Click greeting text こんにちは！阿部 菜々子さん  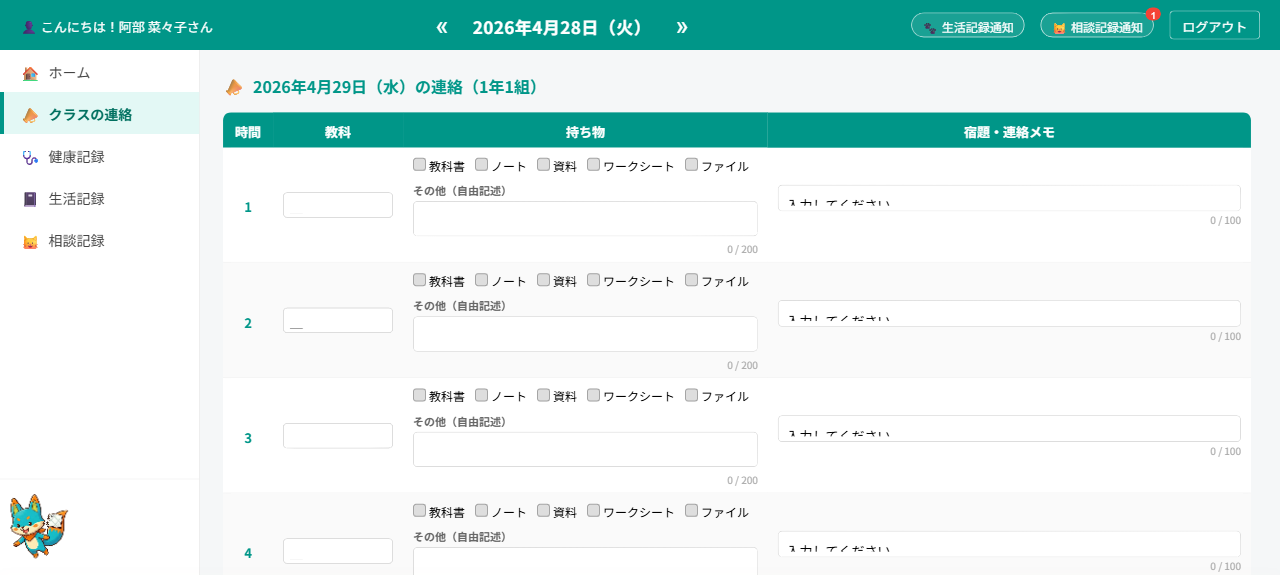pyautogui.click(x=127, y=27)
